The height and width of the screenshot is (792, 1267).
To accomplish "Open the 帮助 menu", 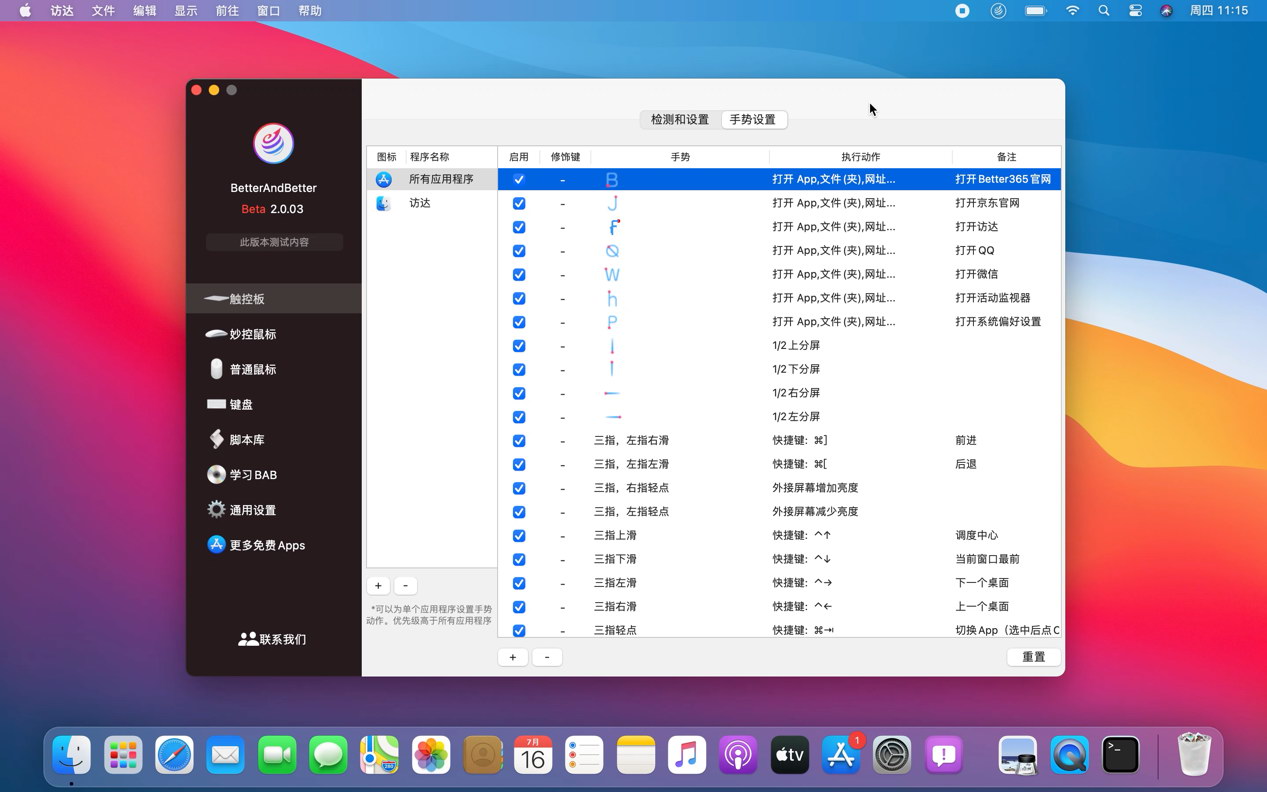I will (x=309, y=11).
